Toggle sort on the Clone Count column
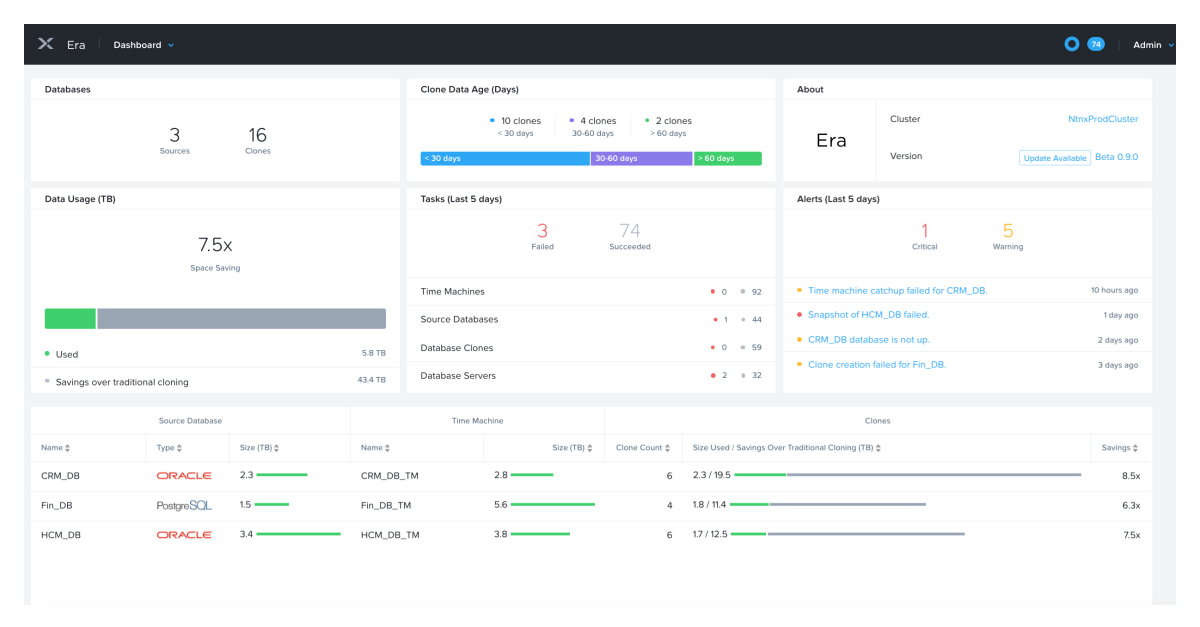The image size is (1200, 627). 643,447
